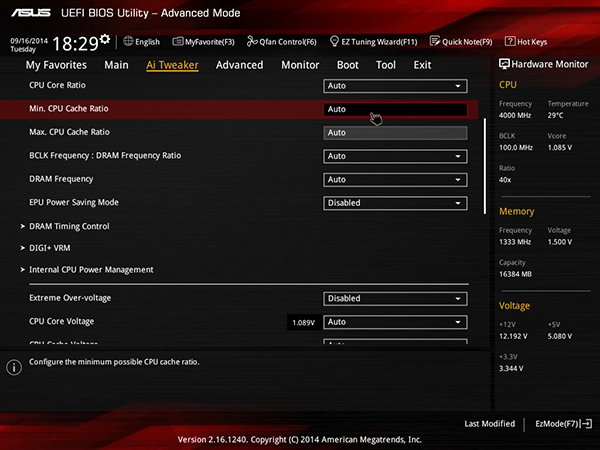Open BCLK Frequency : DRAM Frequency Ratio dropdown
This screenshot has width=600, height=450.
(395, 157)
